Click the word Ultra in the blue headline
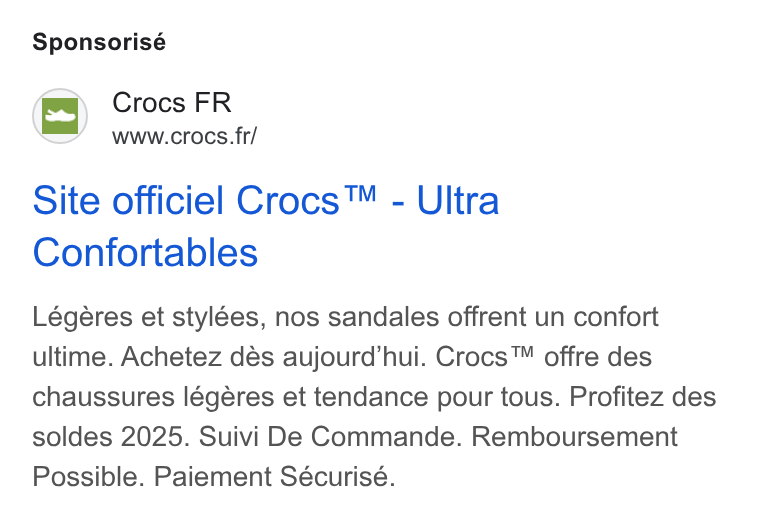Screen dimensions: 760x518 tap(458, 200)
